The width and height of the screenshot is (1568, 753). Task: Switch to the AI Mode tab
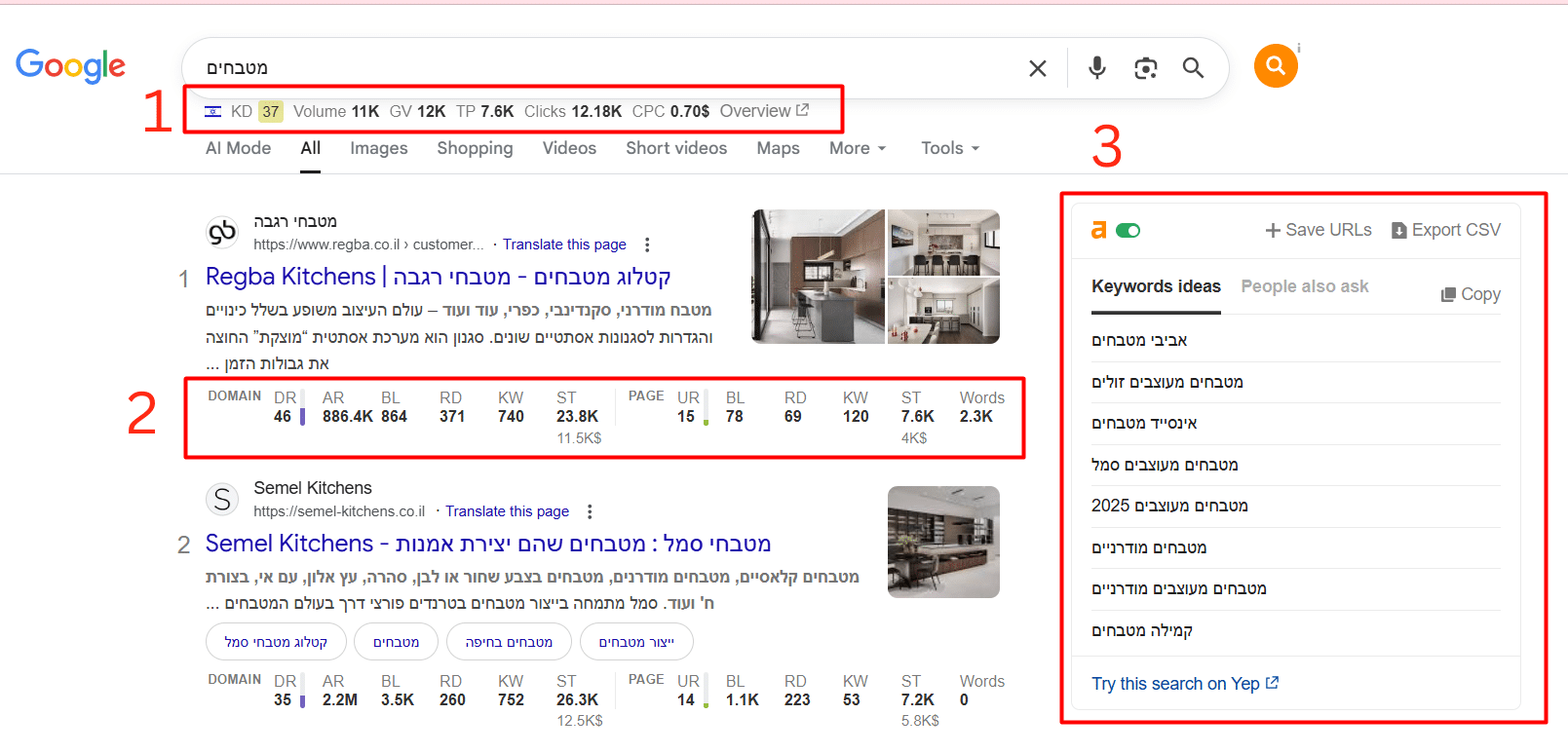[239, 148]
